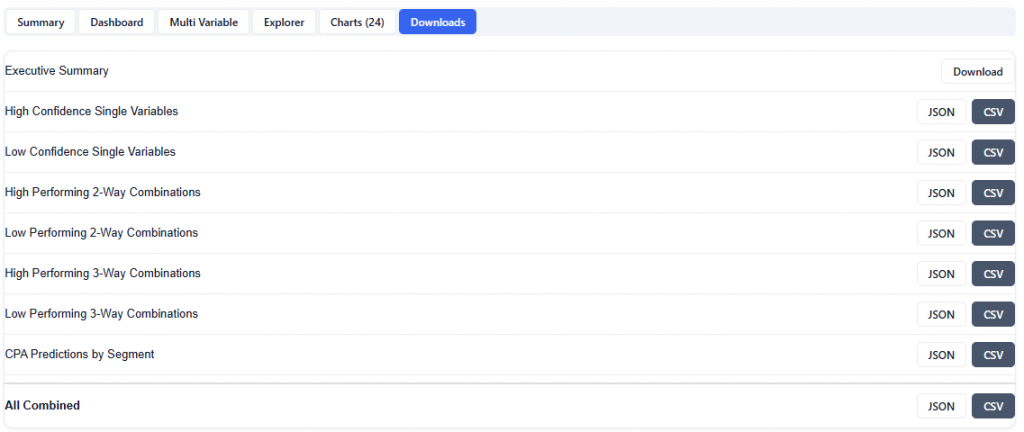Export High Performing 2-Way Combinations JSON

(941, 193)
